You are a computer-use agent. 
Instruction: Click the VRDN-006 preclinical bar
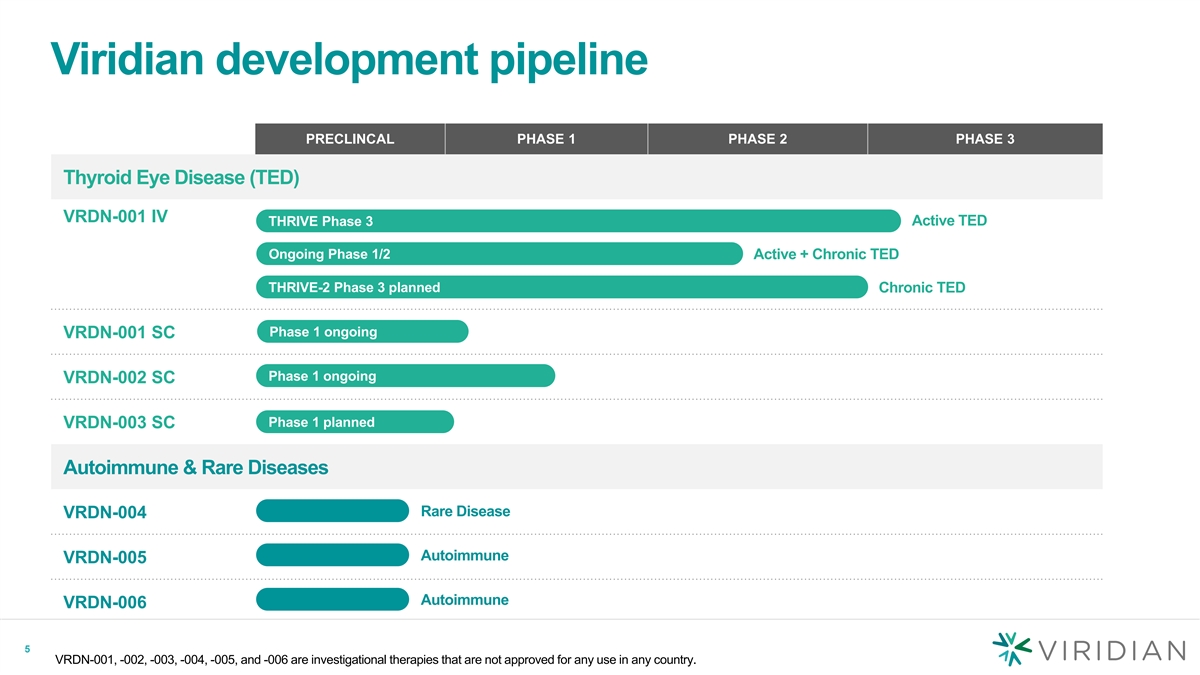(332, 600)
